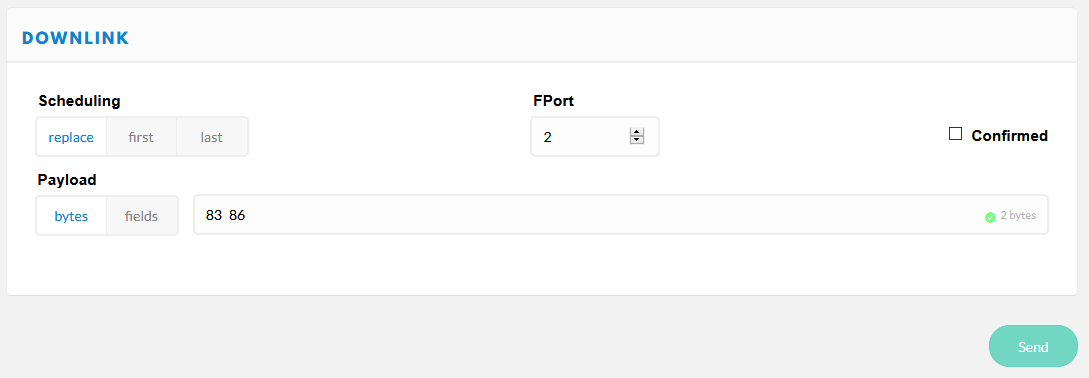1089x378 pixels.
Task: Click the Scheduling label
Action: [79, 101]
